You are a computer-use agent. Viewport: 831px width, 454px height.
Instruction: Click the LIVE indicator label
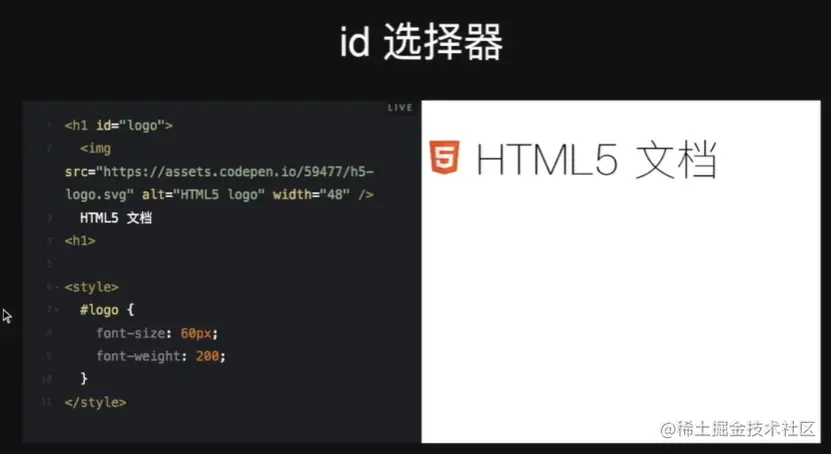(x=400, y=108)
